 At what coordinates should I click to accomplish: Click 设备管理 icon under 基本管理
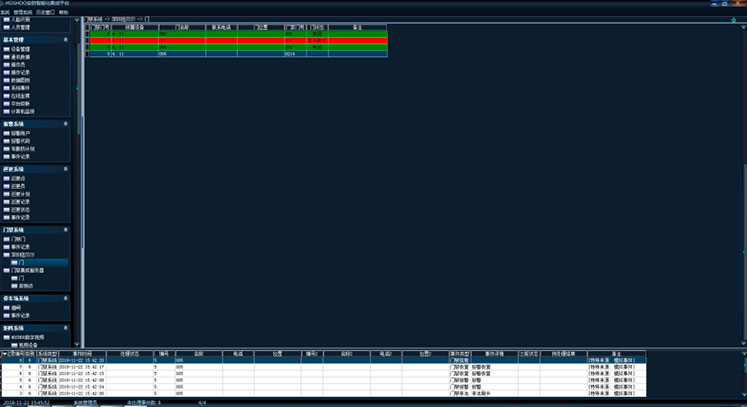click(x=6, y=48)
